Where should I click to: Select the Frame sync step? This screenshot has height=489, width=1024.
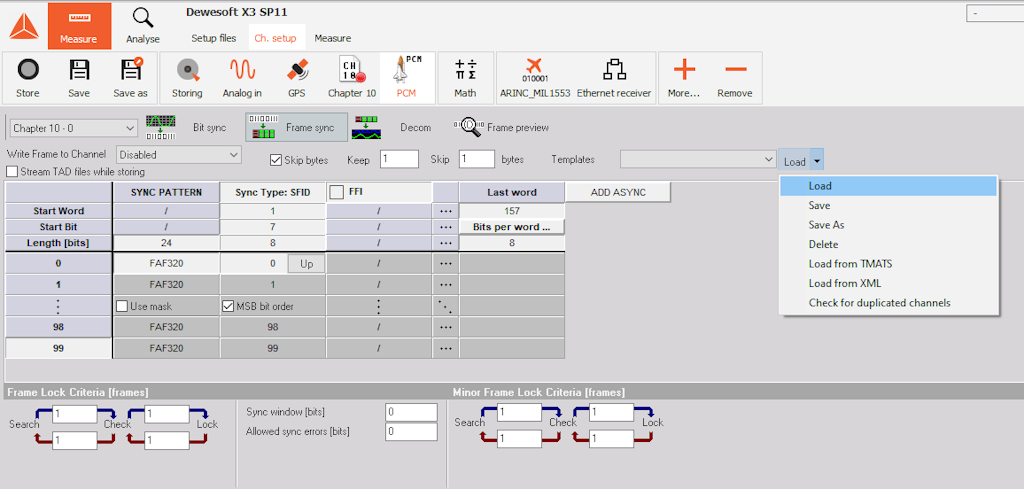(295, 127)
